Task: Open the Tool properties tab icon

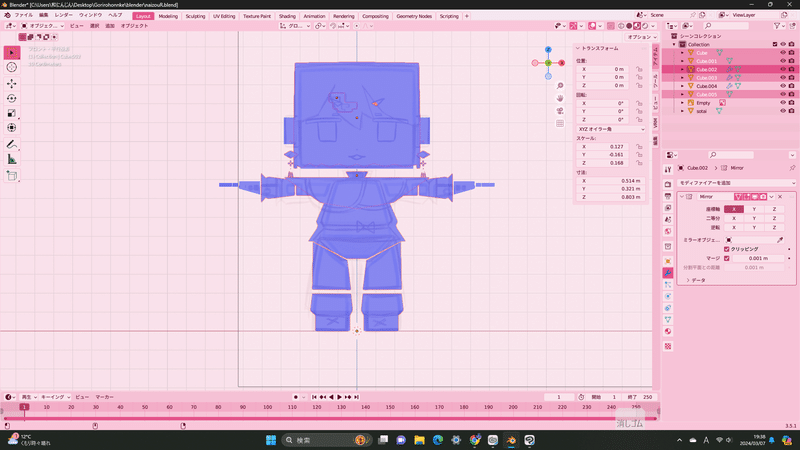Action: pos(668,170)
